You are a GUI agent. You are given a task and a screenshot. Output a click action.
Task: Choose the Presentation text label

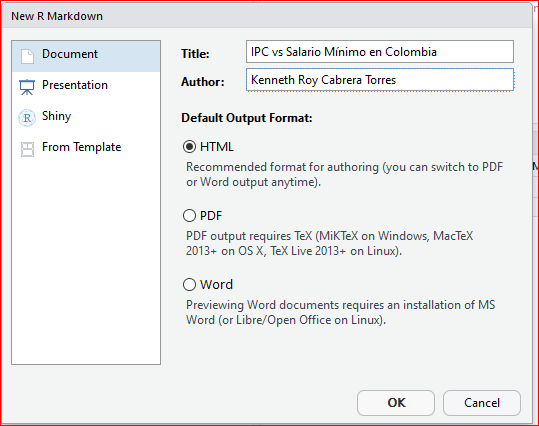pyautogui.click(x=75, y=85)
